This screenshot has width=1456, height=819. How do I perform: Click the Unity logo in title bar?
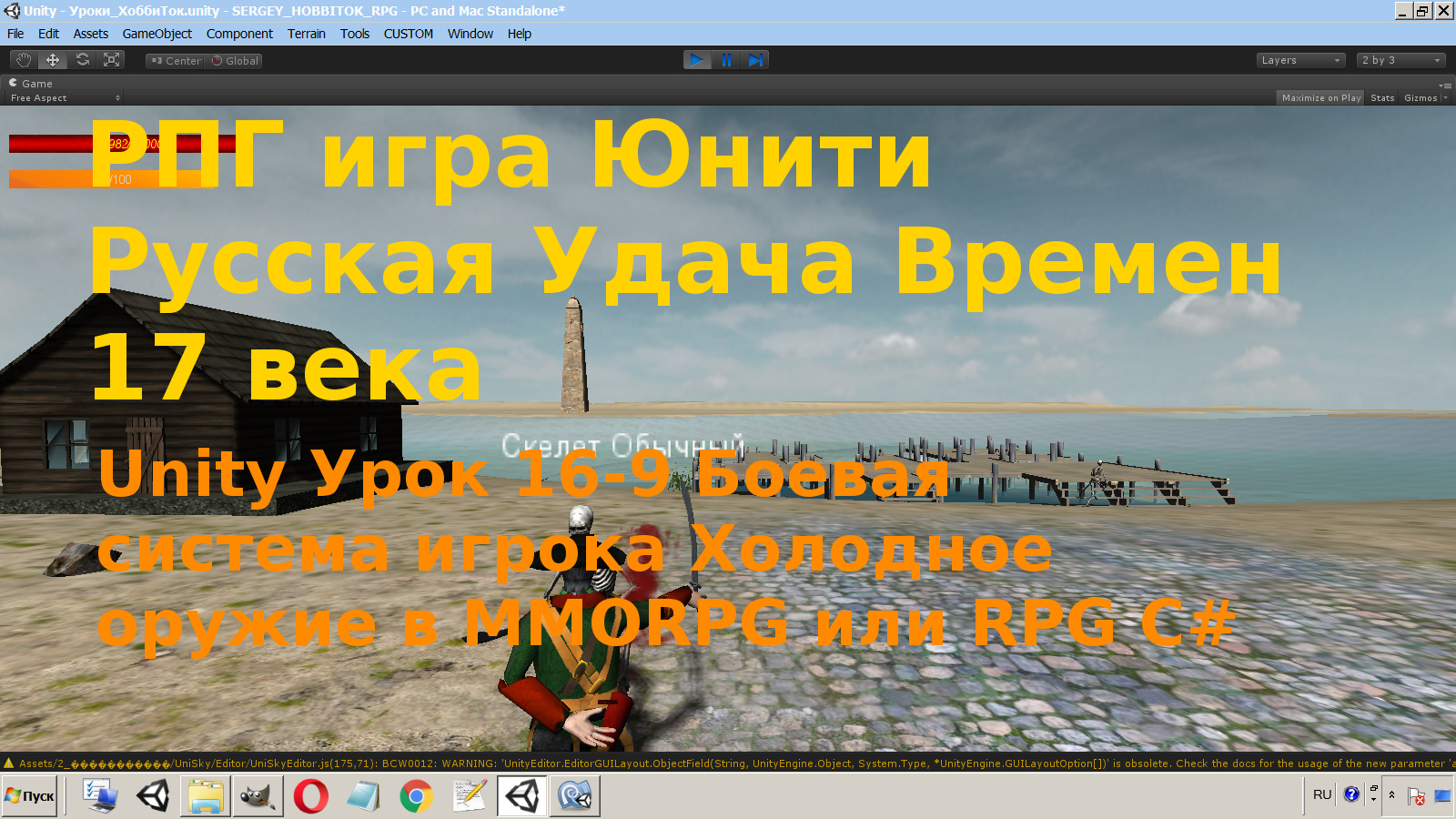[11, 11]
